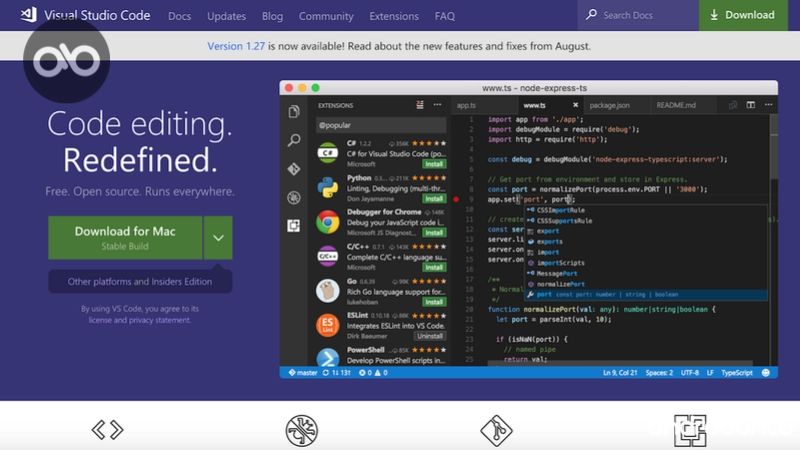Open the Extensions icon in activity bar
Image resolution: width=800 pixels, height=450 pixels.
(x=294, y=226)
